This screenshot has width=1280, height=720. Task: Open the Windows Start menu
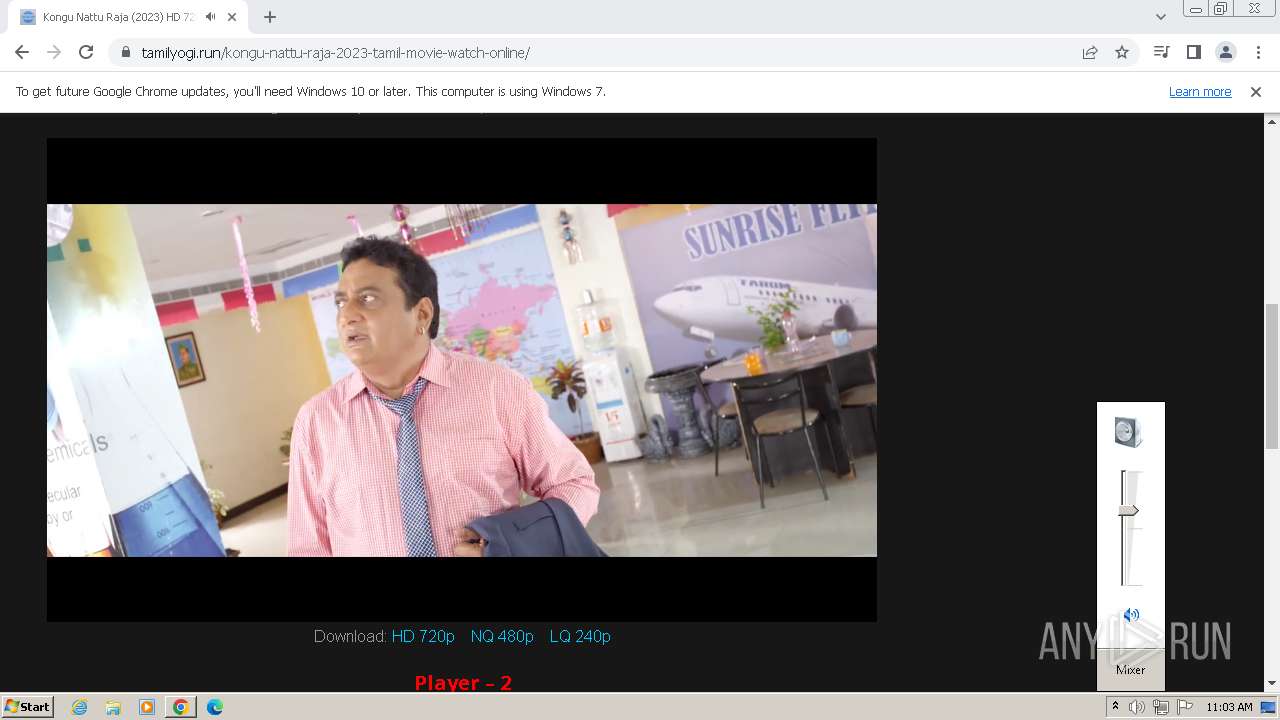28,706
